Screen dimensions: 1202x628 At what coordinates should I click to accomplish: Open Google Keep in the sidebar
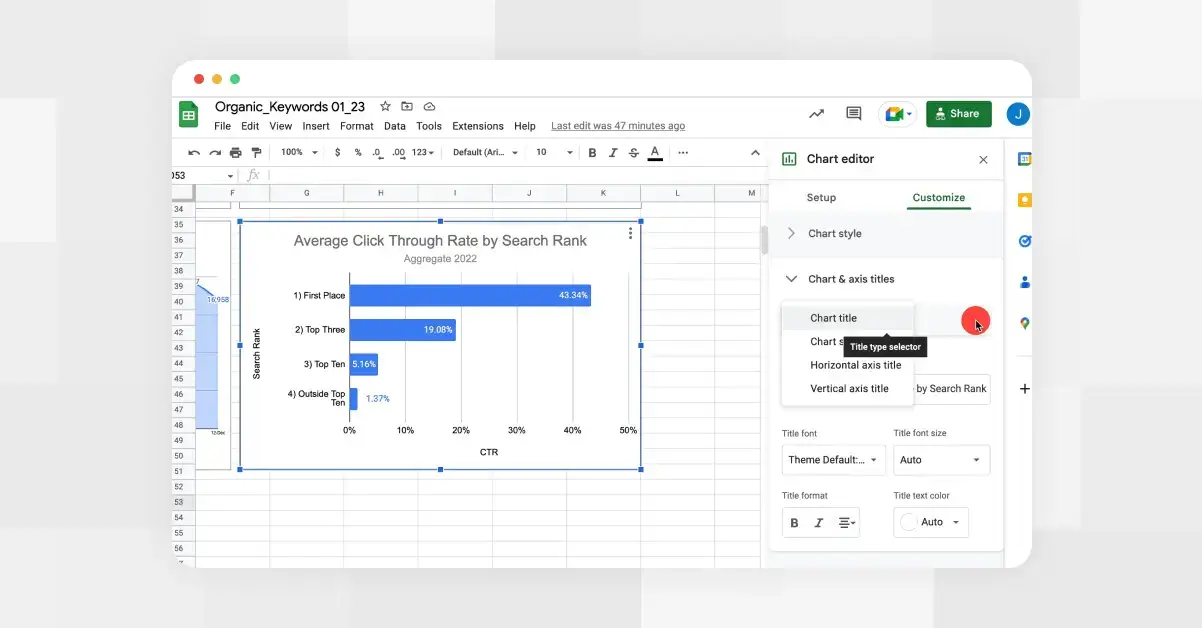(x=1023, y=199)
